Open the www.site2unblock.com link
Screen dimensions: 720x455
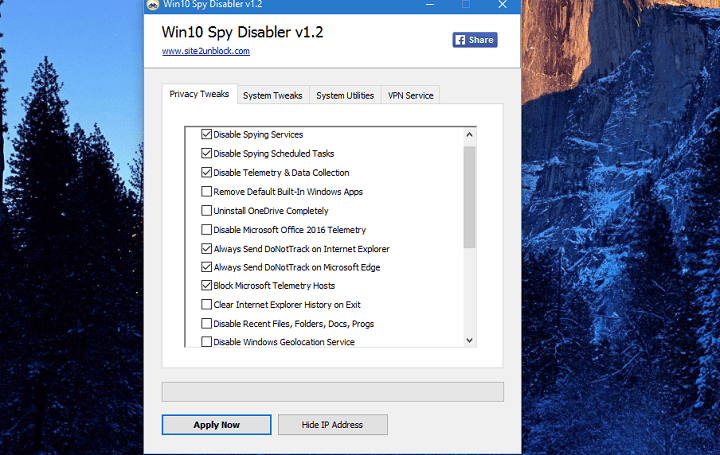206,51
